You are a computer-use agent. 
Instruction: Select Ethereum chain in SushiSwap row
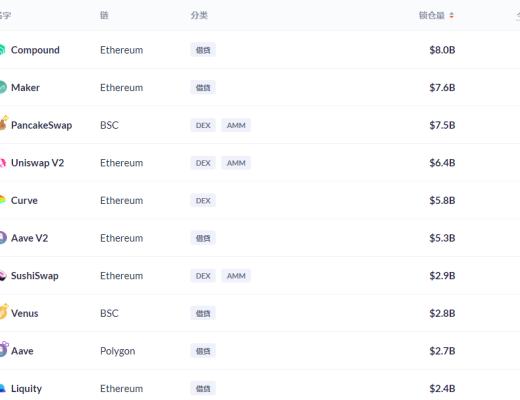(121, 276)
